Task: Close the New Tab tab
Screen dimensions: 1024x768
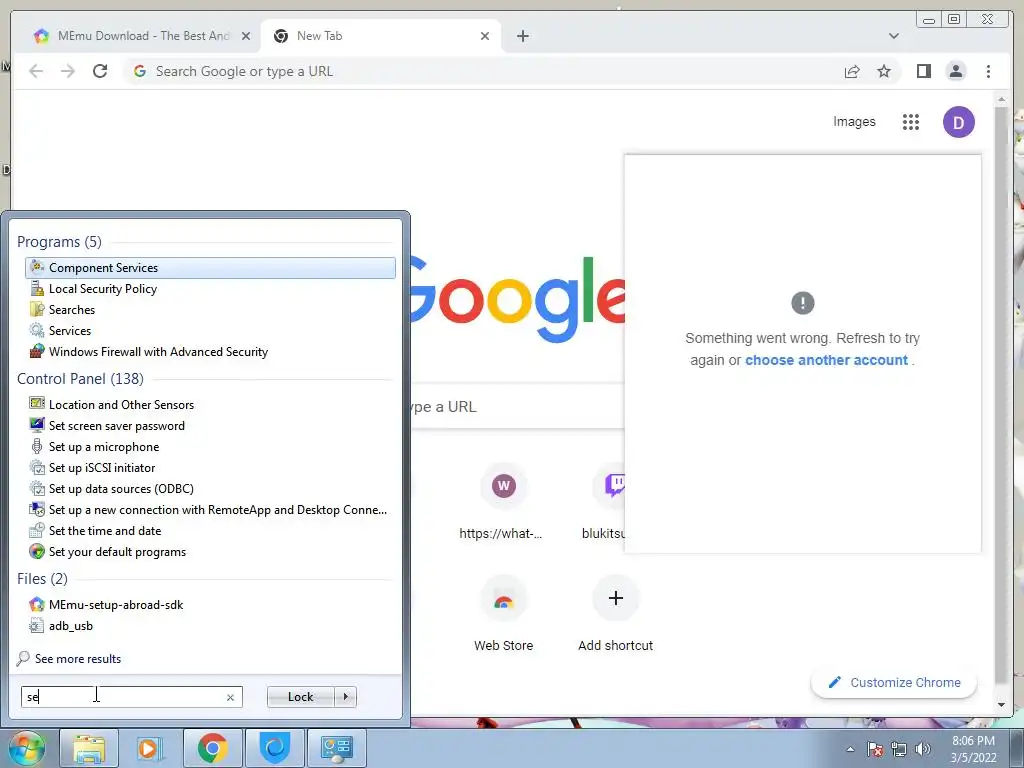Action: [485, 36]
